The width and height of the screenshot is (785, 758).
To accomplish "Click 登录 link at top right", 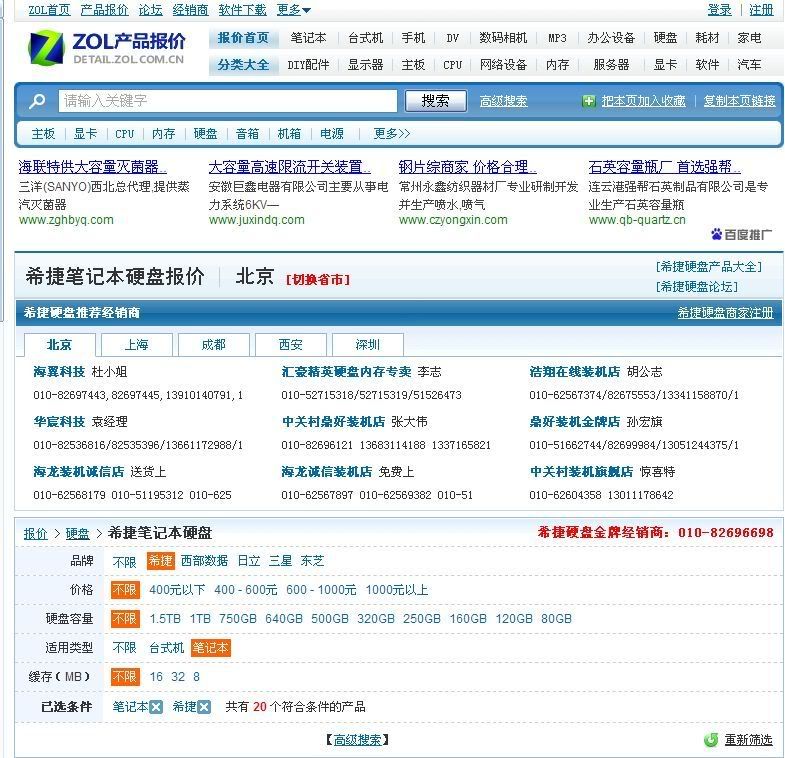I will pyautogui.click(x=719, y=10).
